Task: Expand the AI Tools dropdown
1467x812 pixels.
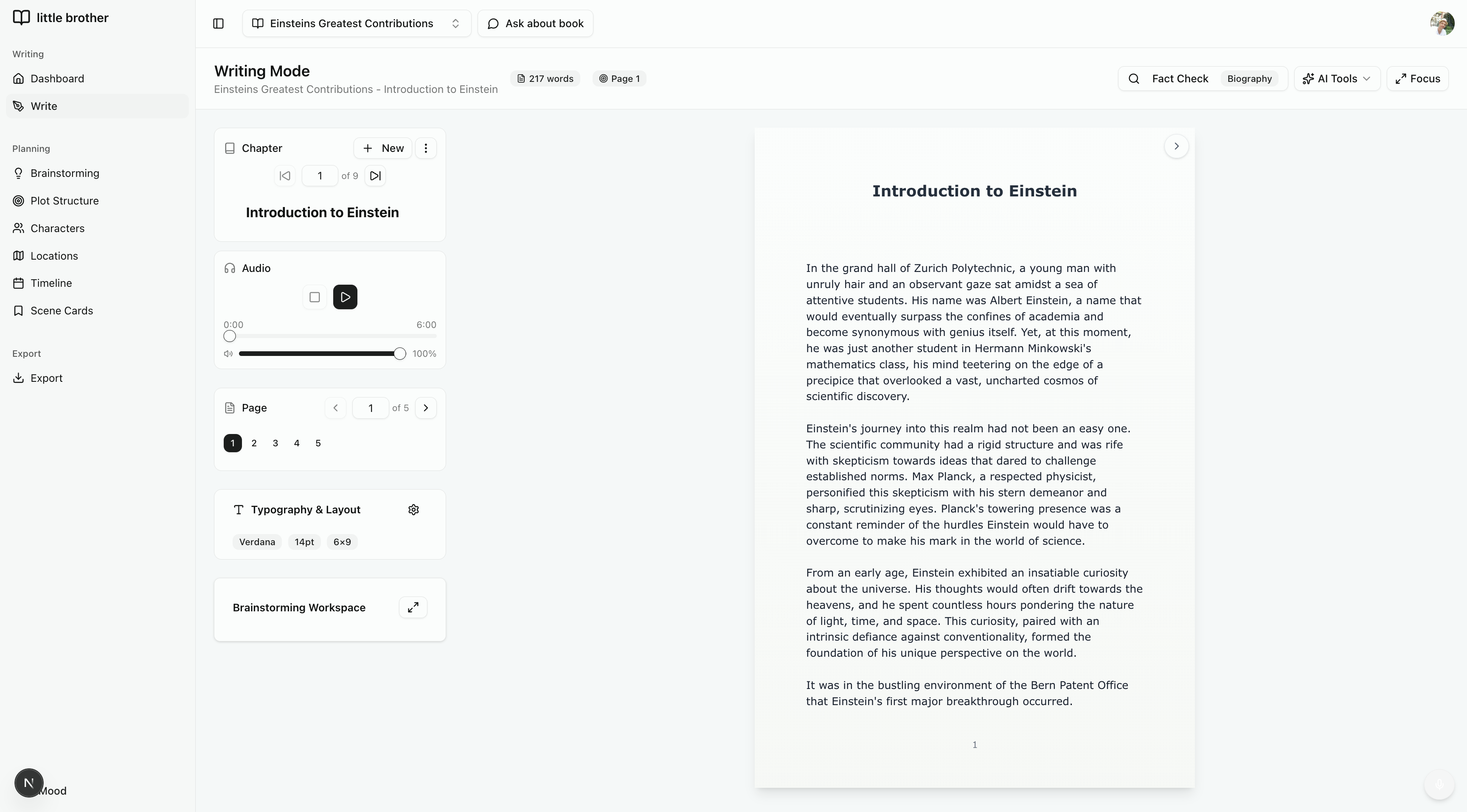Action: 1337,78
